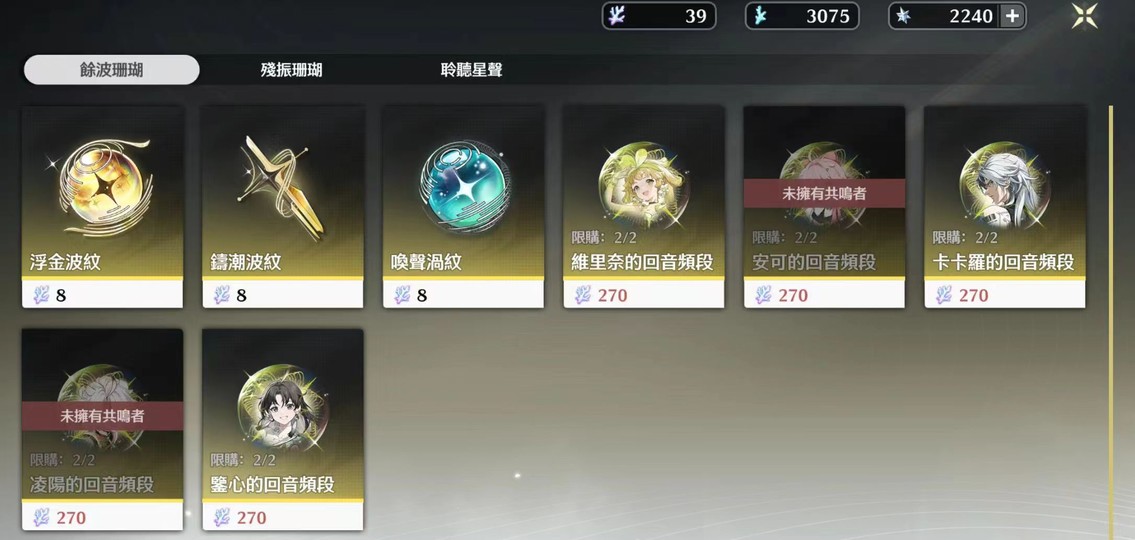This screenshot has width=1135, height=540.
Task: Click the 270 price on 安可的回音頻段
Action: pyautogui.click(x=793, y=295)
